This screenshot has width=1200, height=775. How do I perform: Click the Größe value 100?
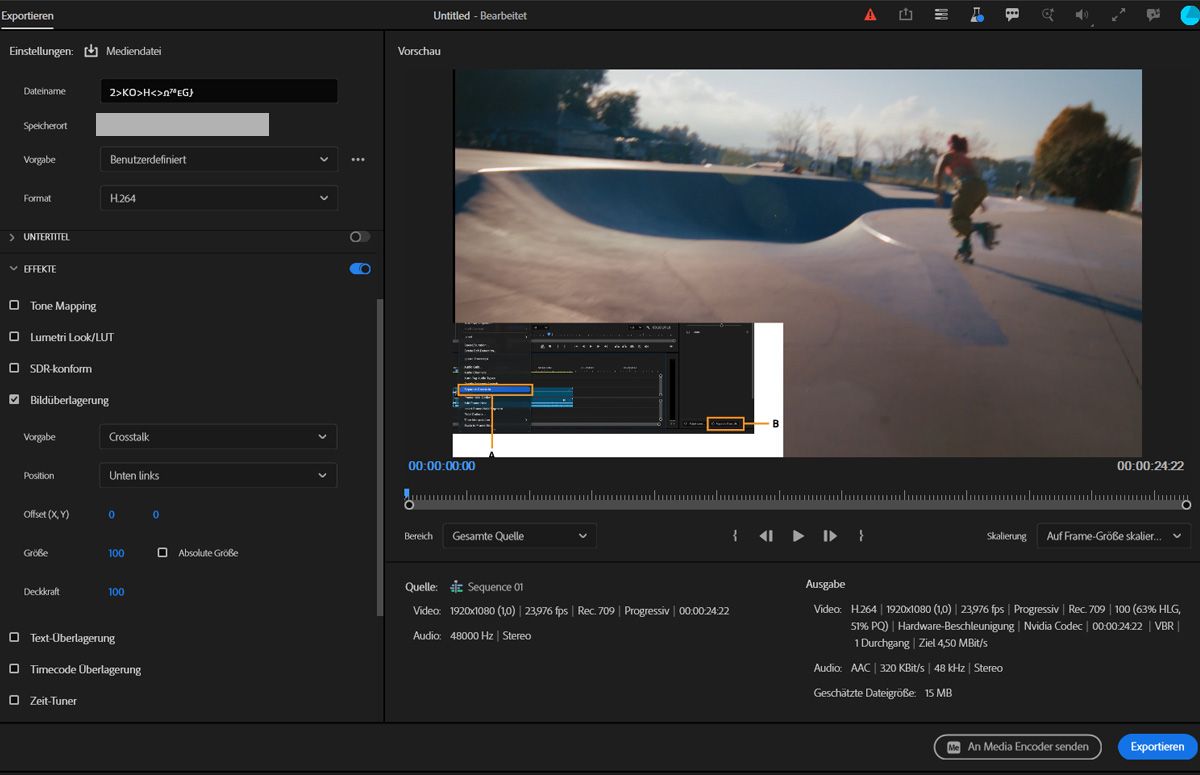pos(116,553)
